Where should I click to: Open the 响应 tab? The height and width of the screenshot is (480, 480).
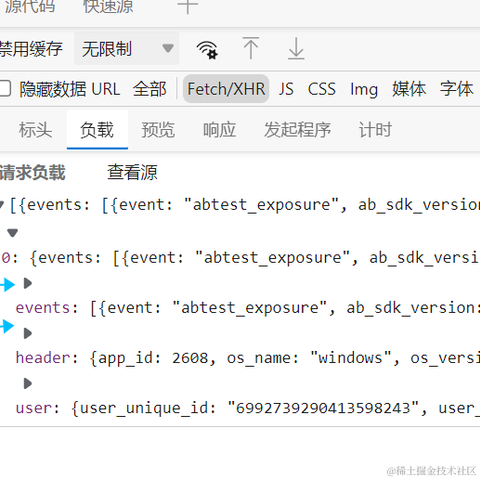click(x=219, y=130)
